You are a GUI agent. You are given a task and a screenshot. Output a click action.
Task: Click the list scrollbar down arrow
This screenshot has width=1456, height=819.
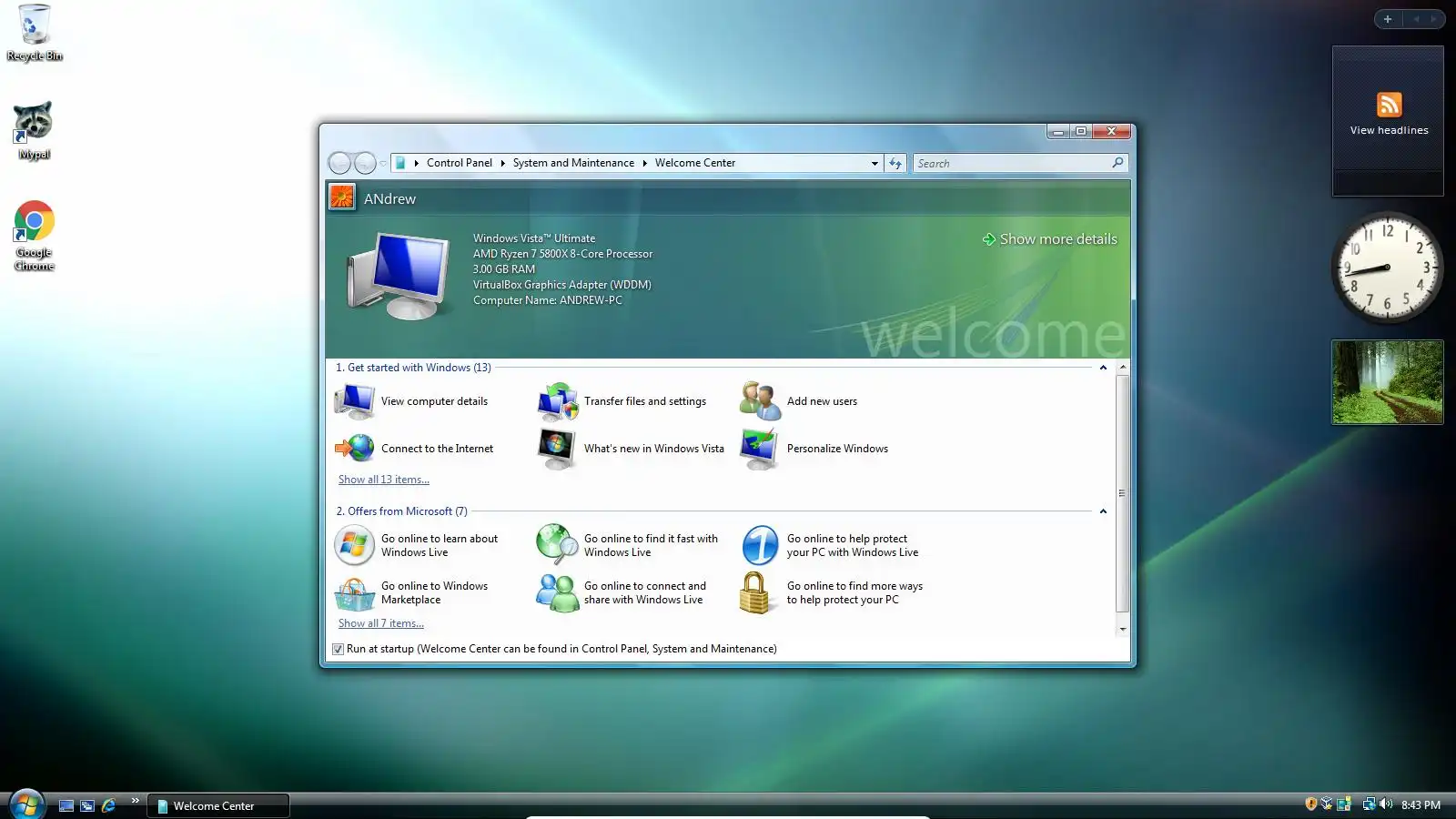click(x=1122, y=629)
